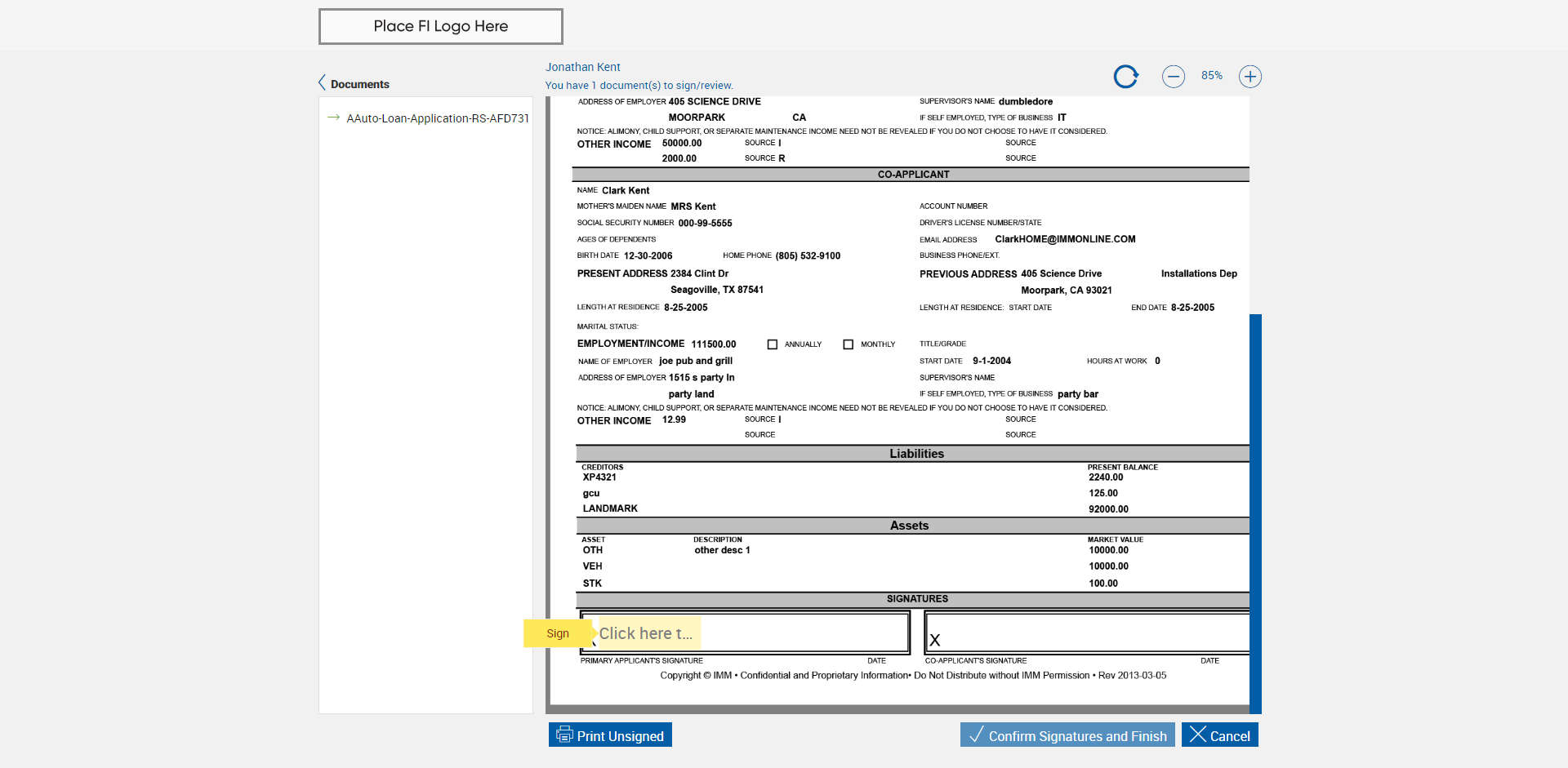Image resolution: width=1568 pixels, height=768 pixels.
Task: Open AAuto-Loan-Application-RS-AFD731 document
Action: [438, 118]
